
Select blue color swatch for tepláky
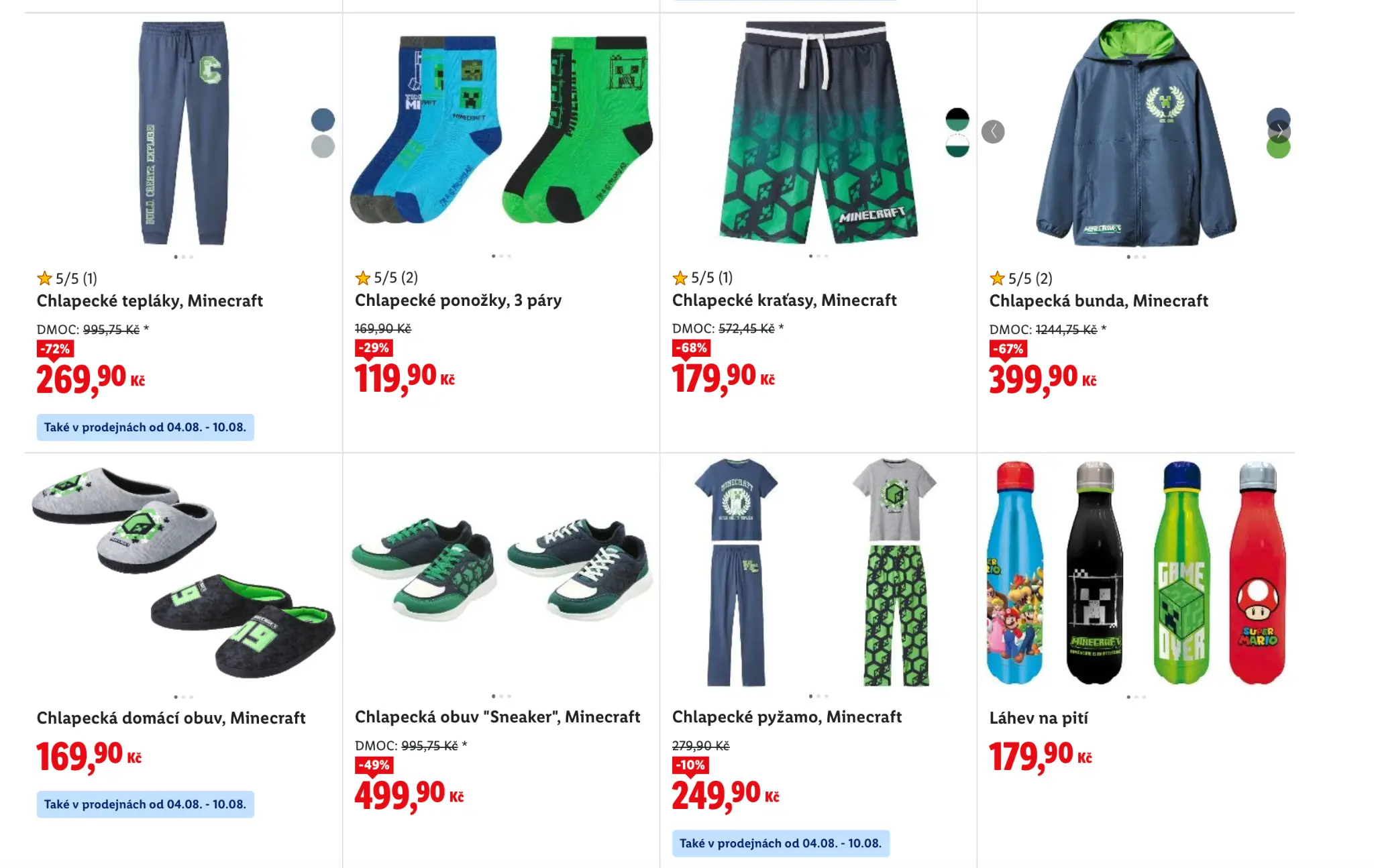323,119
